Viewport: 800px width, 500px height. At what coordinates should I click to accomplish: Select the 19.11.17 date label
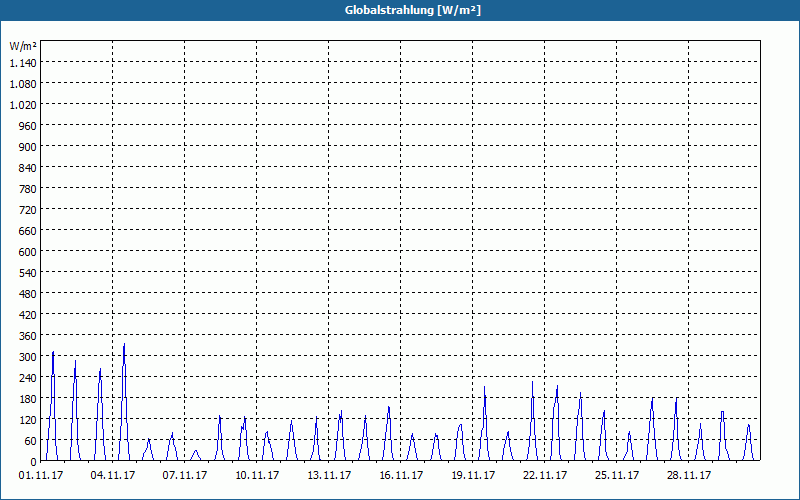(473, 475)
